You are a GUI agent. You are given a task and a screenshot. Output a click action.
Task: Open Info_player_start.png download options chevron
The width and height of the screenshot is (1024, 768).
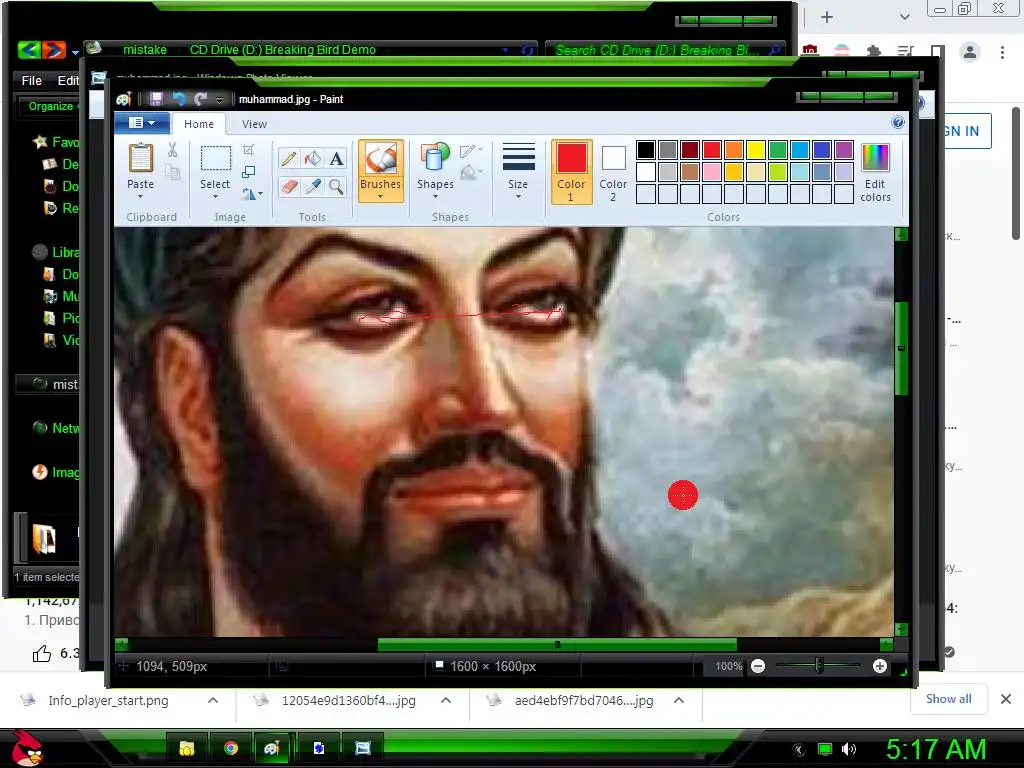(x=213, y=700)
